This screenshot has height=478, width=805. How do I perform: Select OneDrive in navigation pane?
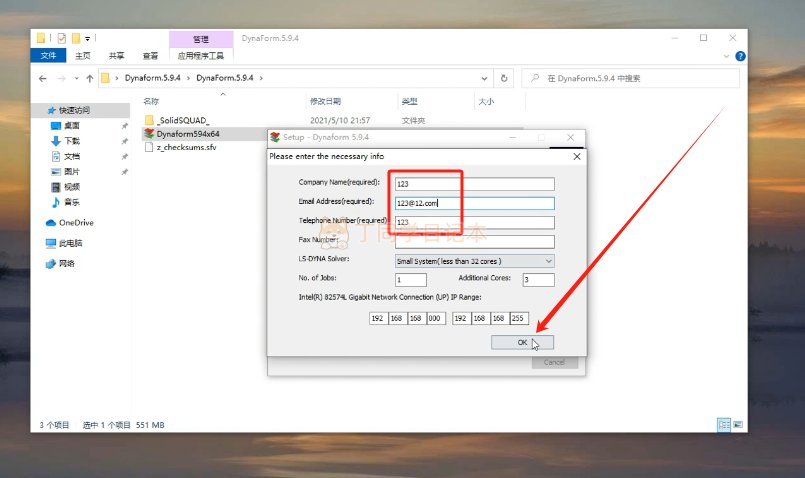(x=76, y=223)
